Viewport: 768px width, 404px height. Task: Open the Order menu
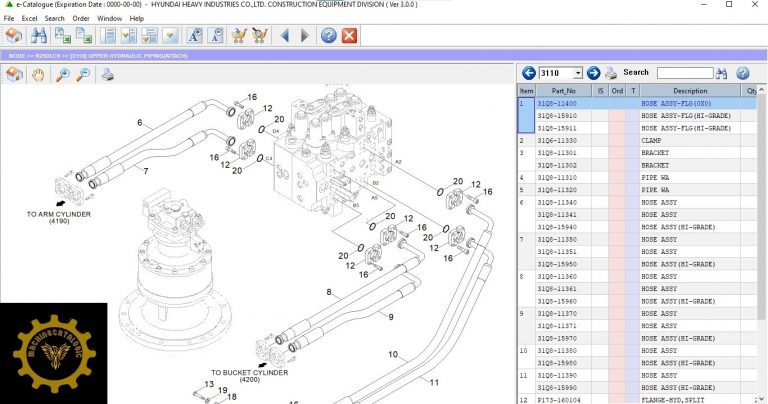point(80,18)
